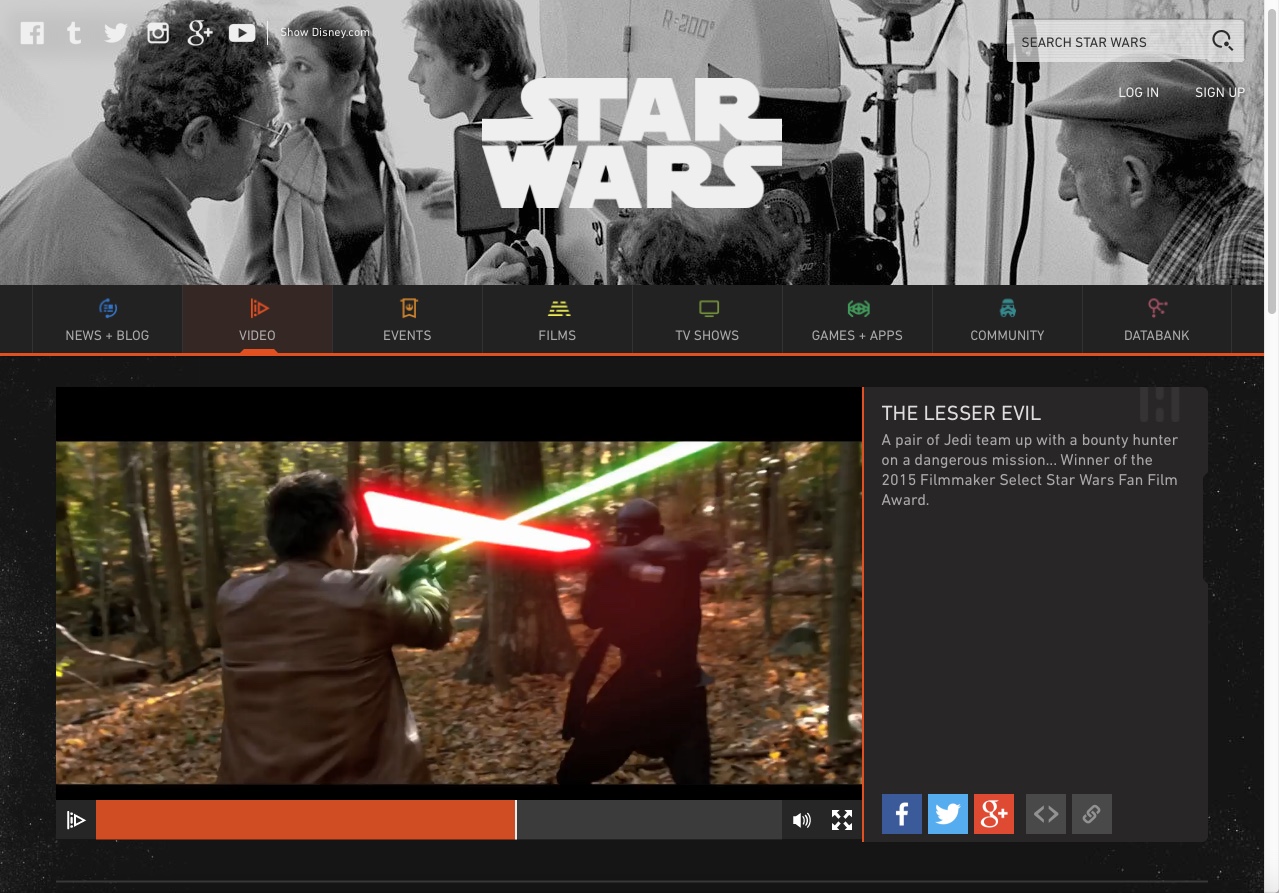
Task: Click the Show Disney.com link
Action: [x=325, y=32]
